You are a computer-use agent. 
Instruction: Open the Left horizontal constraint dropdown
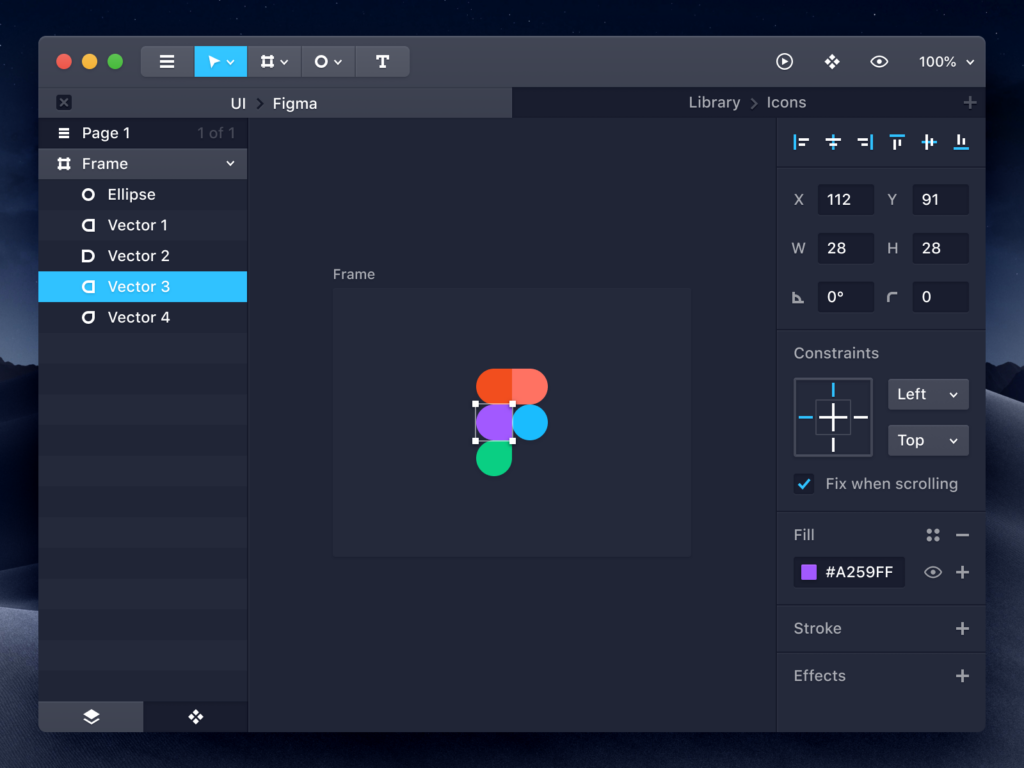[x=928, y=394]
